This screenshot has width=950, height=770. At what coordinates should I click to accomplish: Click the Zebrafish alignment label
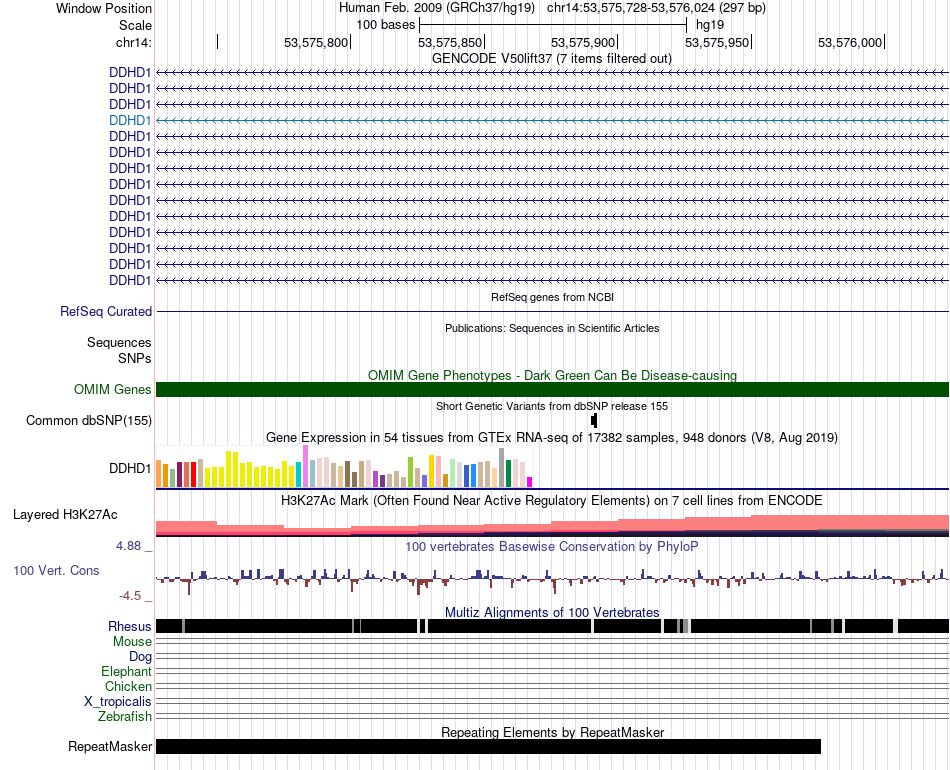125,717
